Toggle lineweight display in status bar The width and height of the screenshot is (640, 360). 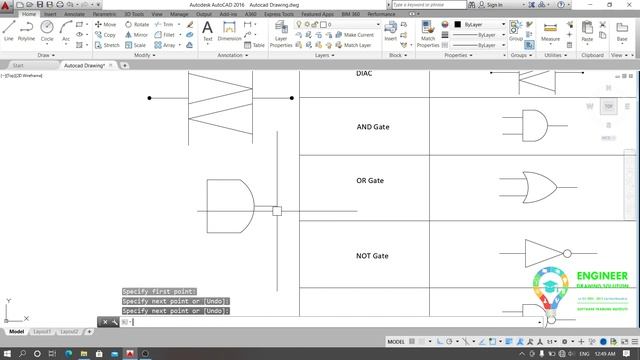(x=509, y=341)
